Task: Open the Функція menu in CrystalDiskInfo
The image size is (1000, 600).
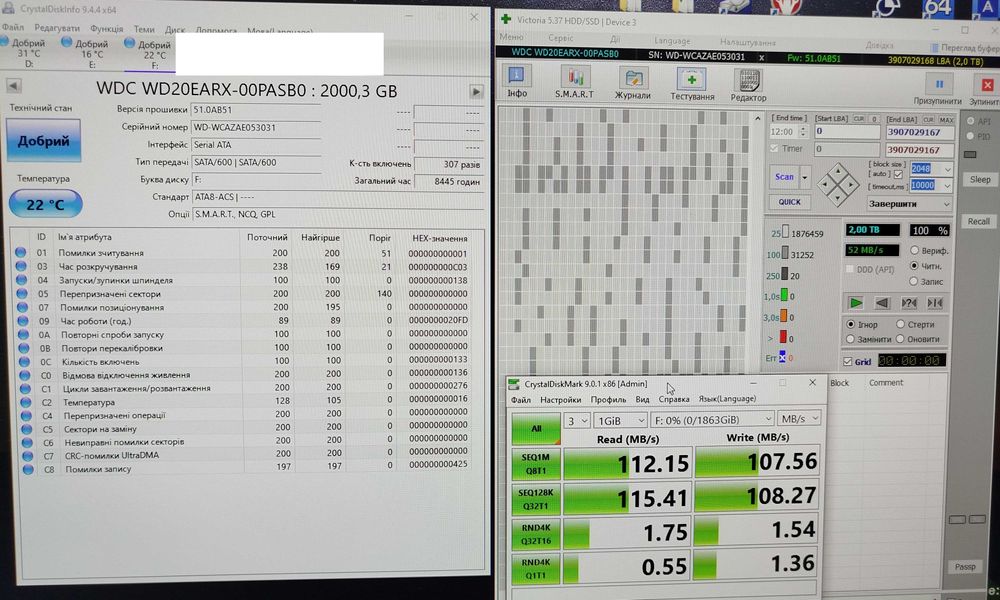Action: (107, 29)
